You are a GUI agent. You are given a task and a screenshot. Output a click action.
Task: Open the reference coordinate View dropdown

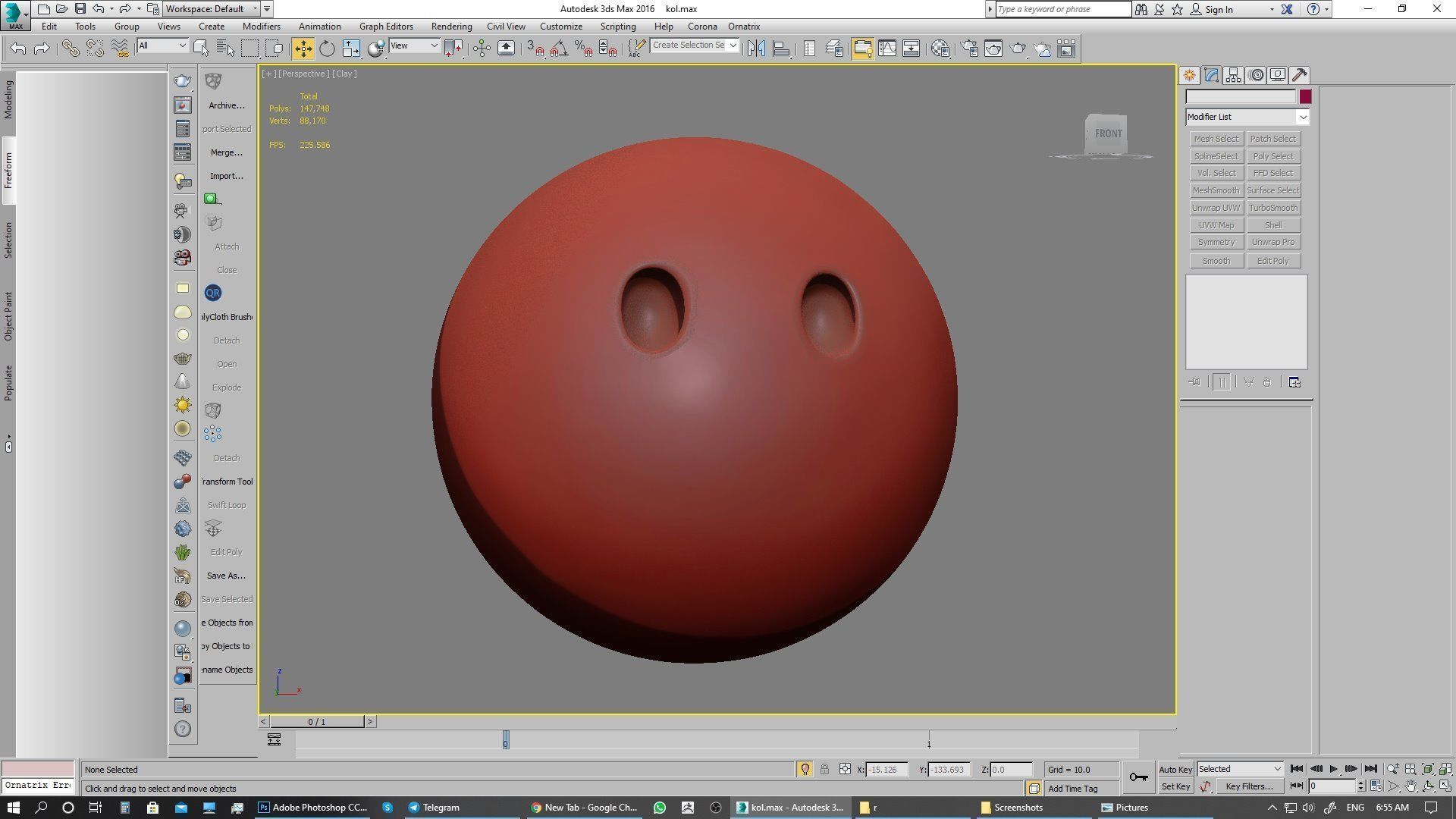coord(414,46)
